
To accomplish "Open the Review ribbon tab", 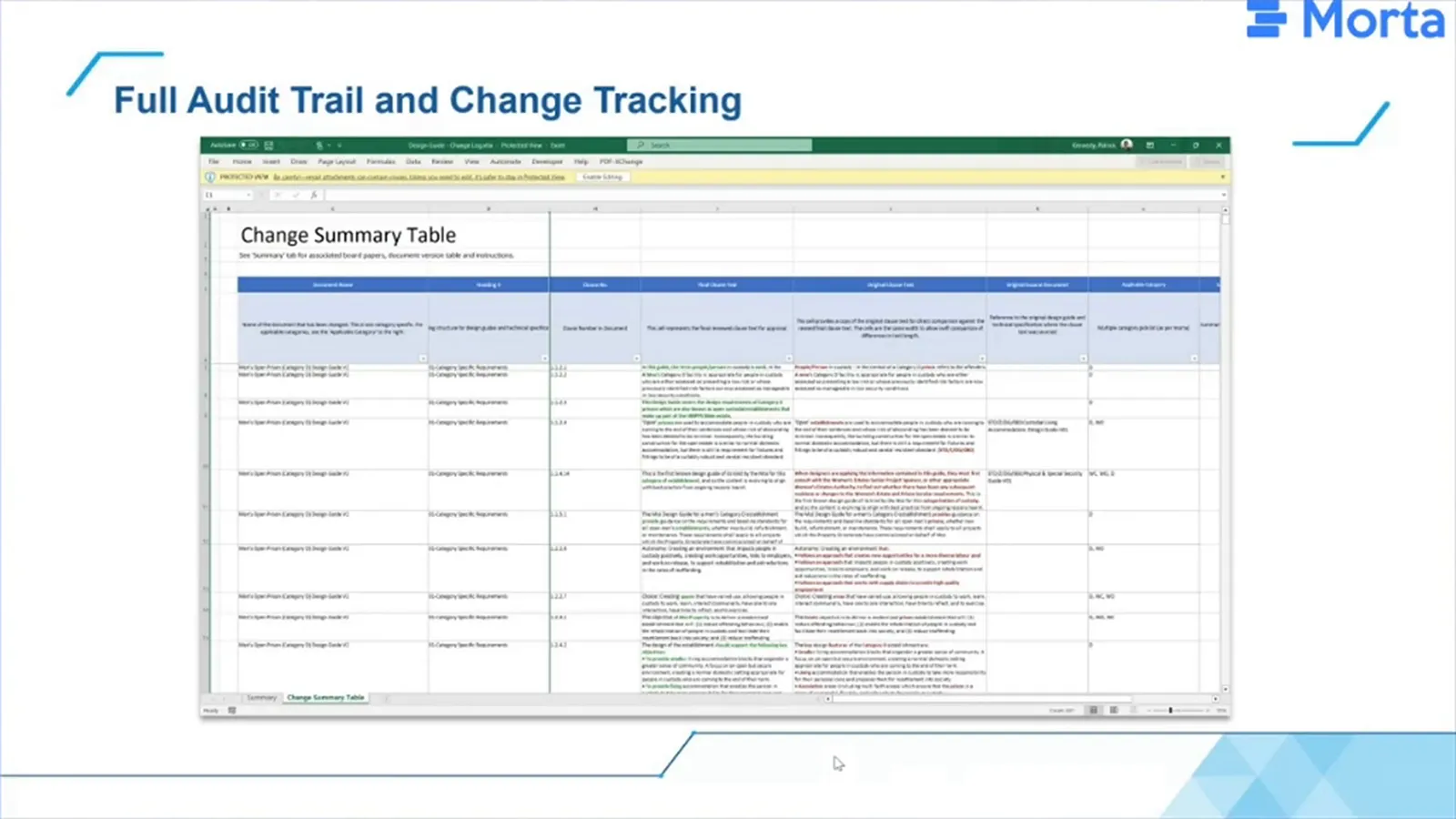I will pyautogui.click(x=442, y=161).
